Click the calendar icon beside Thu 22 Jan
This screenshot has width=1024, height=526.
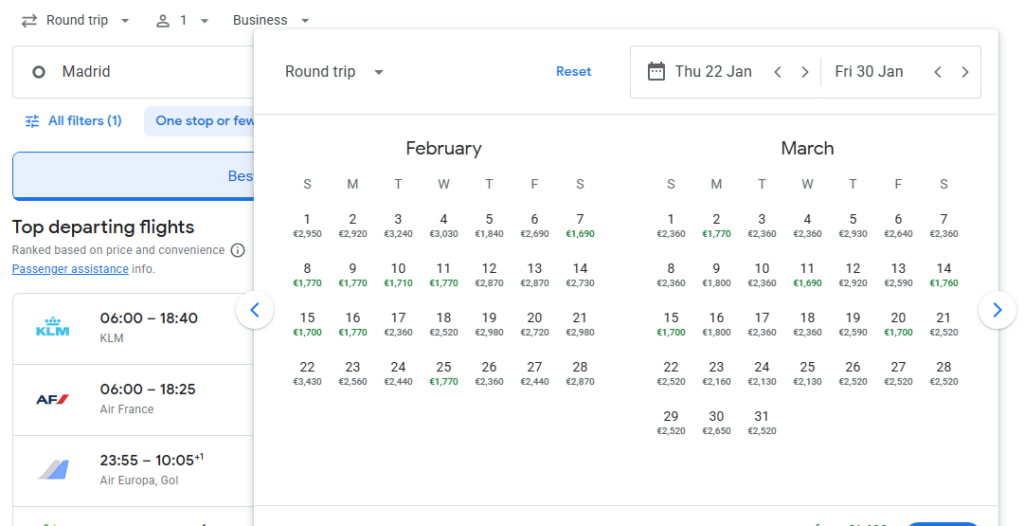point(656,72)
